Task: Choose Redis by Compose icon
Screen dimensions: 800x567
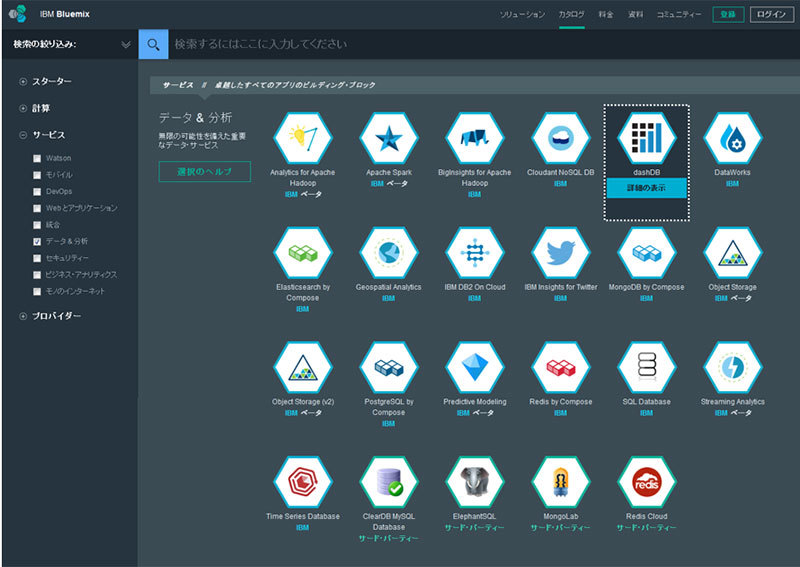Action: (561, 367)
